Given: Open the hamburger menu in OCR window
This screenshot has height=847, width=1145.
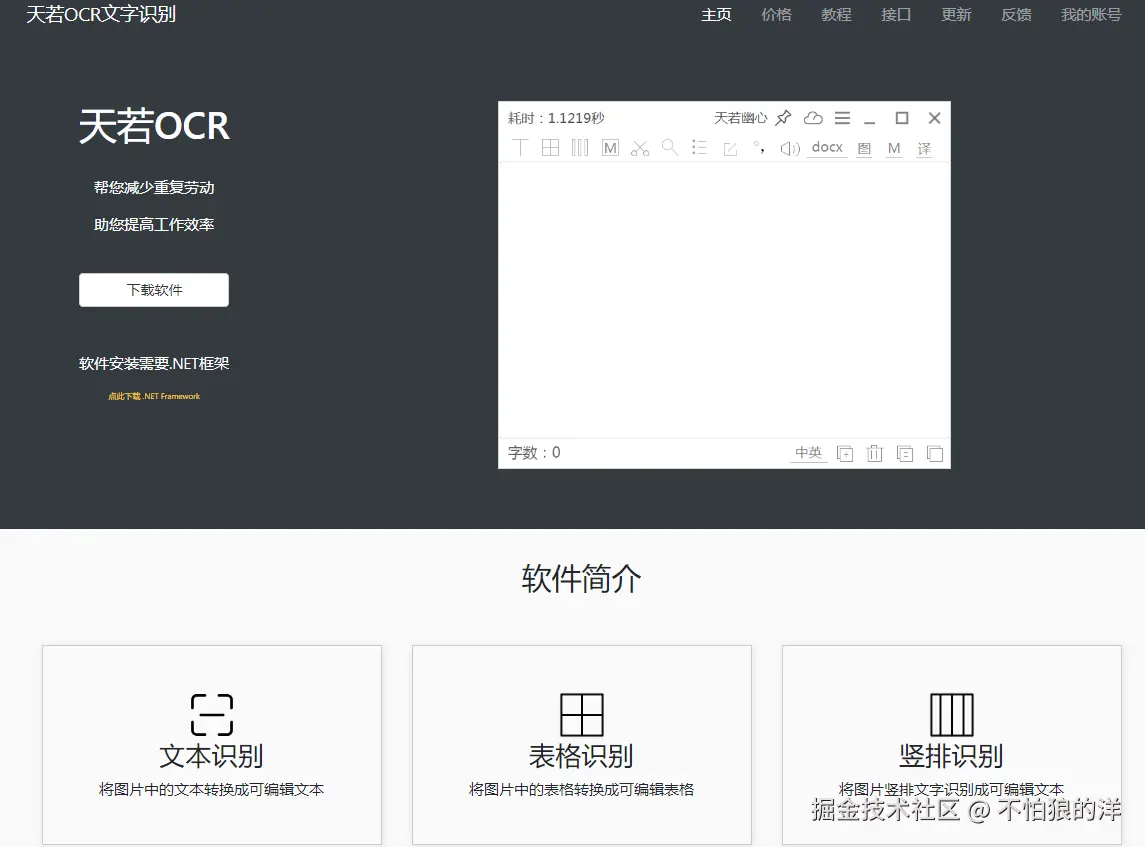Looking at the screenshot, I should (842, 118).
